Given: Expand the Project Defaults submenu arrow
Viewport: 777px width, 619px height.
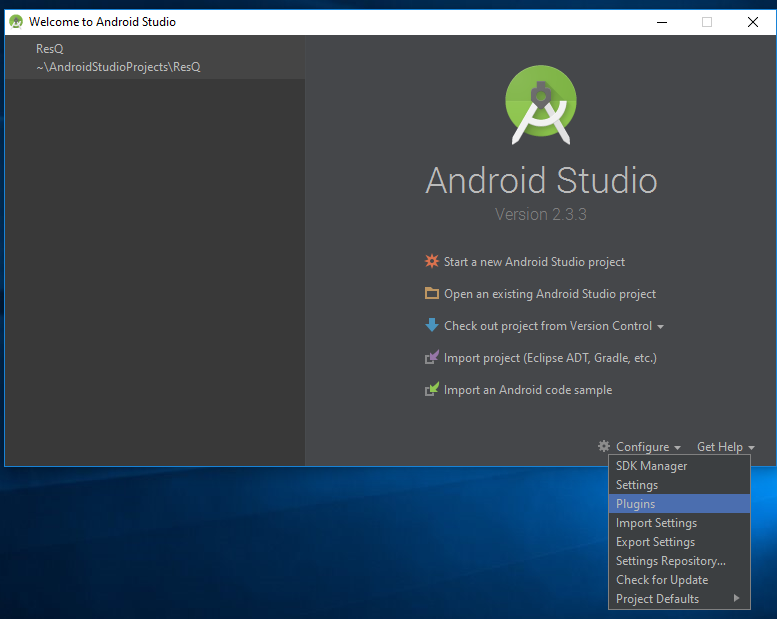Looking at the screenshot, I should click(x=736, y=598).
